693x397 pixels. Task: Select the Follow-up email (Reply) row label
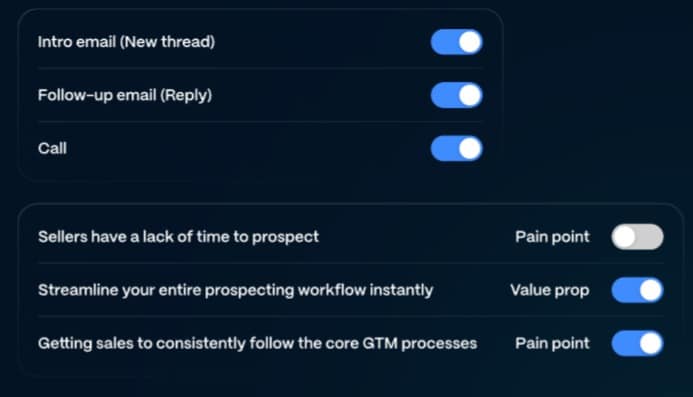tap(125, 95)
